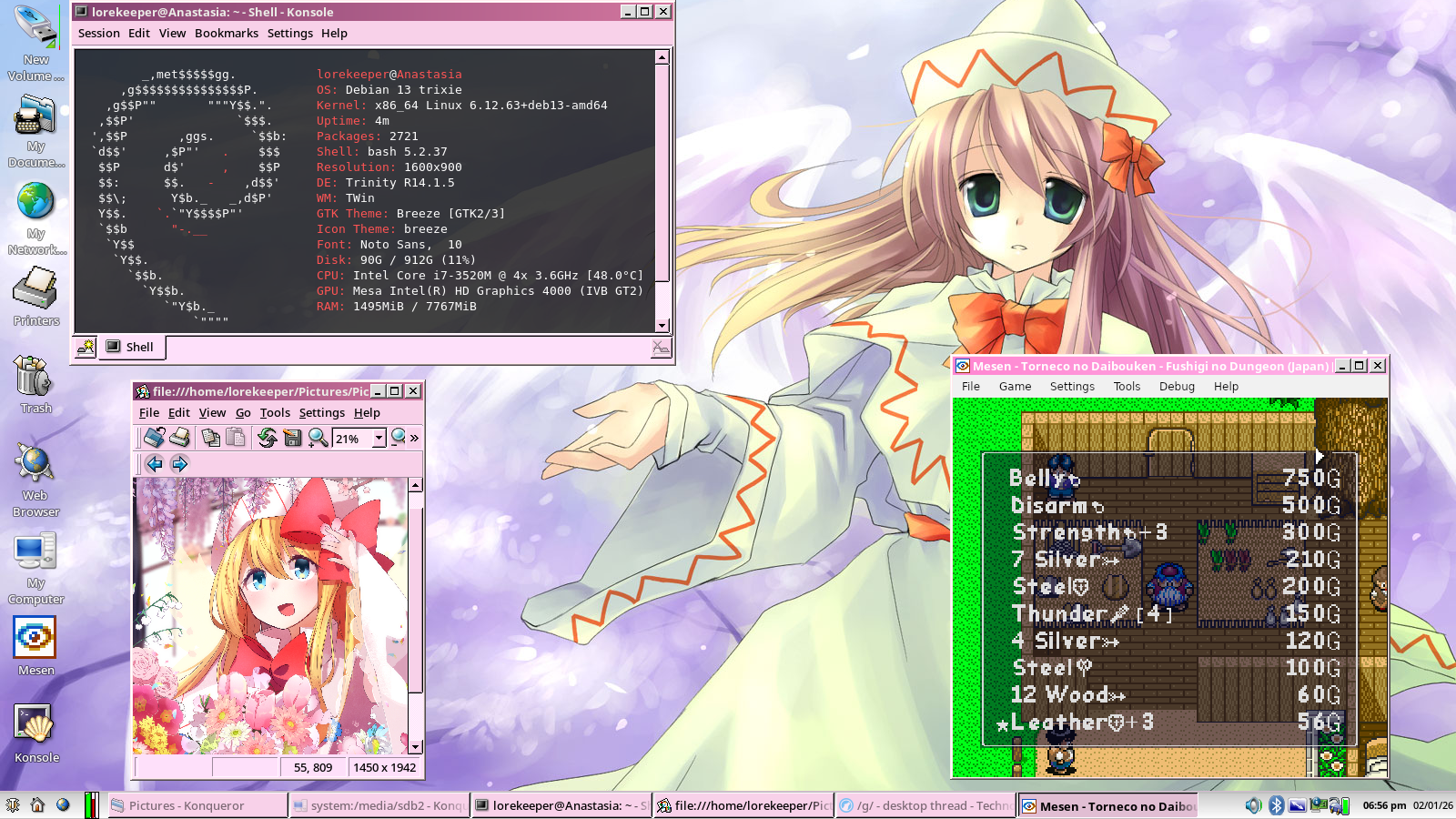Click the Konsole scrollbar down arrow
The image size is (1456, 819).
662,325
